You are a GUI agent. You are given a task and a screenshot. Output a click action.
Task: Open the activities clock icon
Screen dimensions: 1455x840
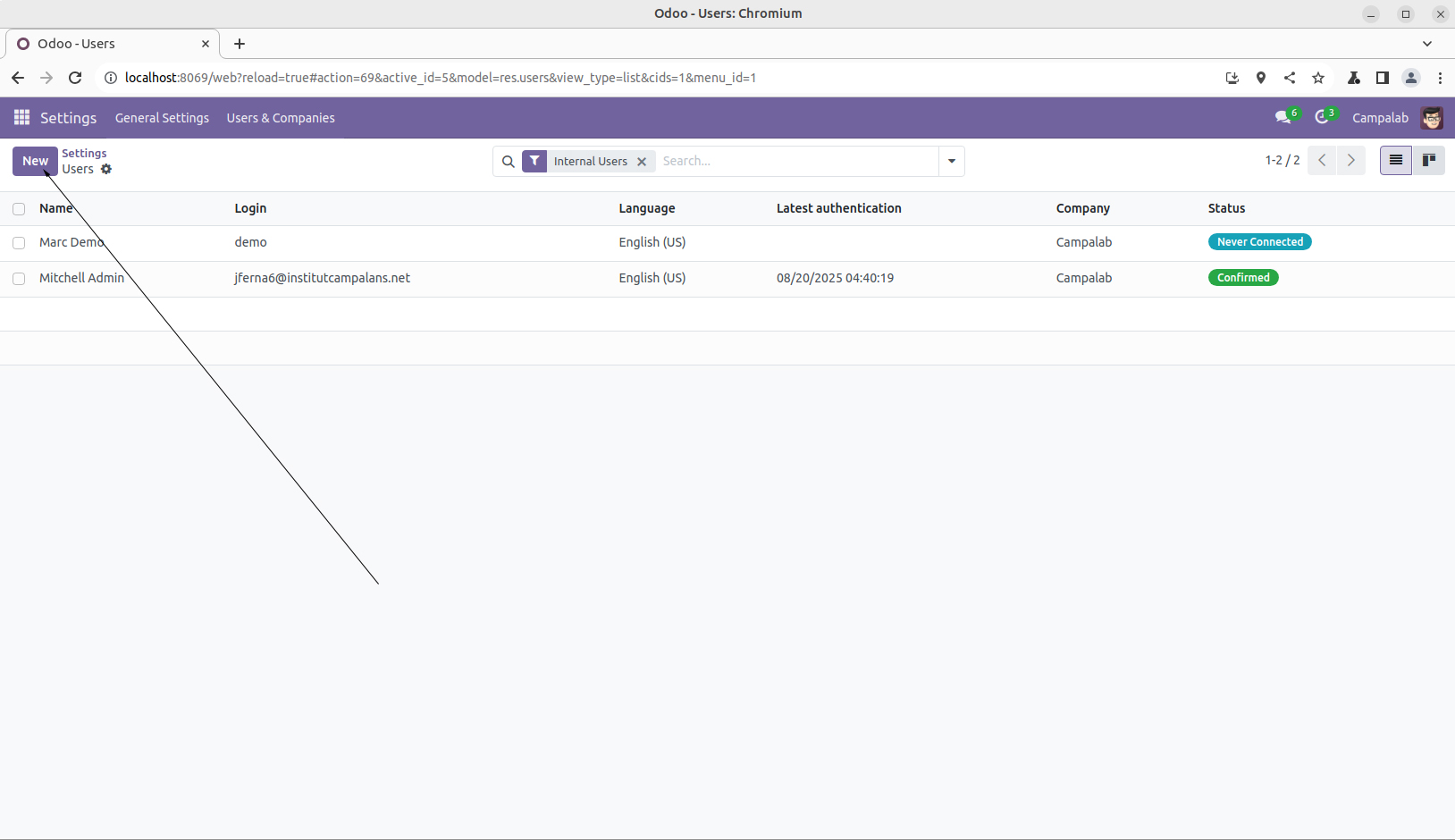[x=1322, y=118]
